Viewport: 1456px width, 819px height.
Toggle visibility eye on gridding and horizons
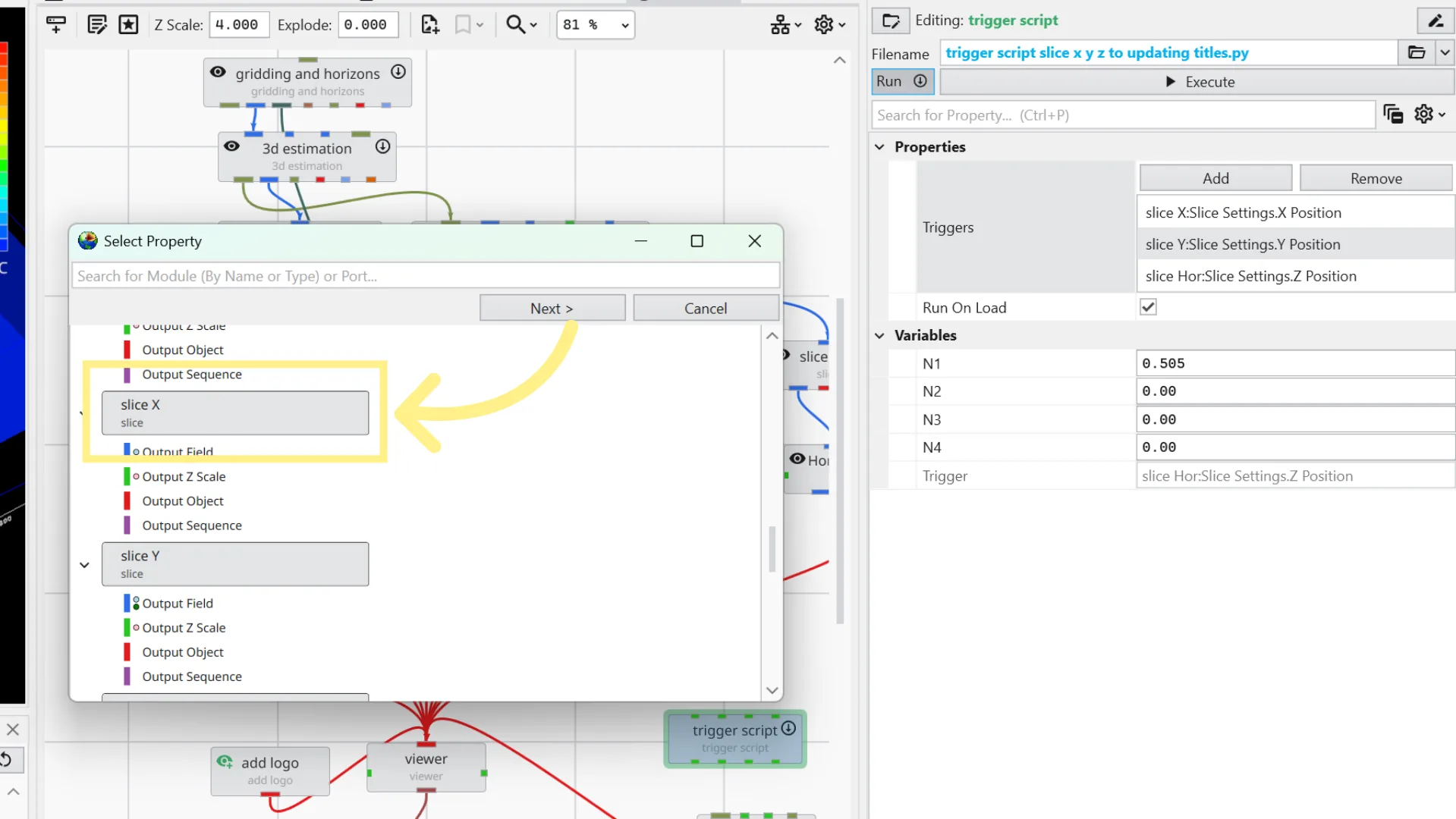[218, 72]
